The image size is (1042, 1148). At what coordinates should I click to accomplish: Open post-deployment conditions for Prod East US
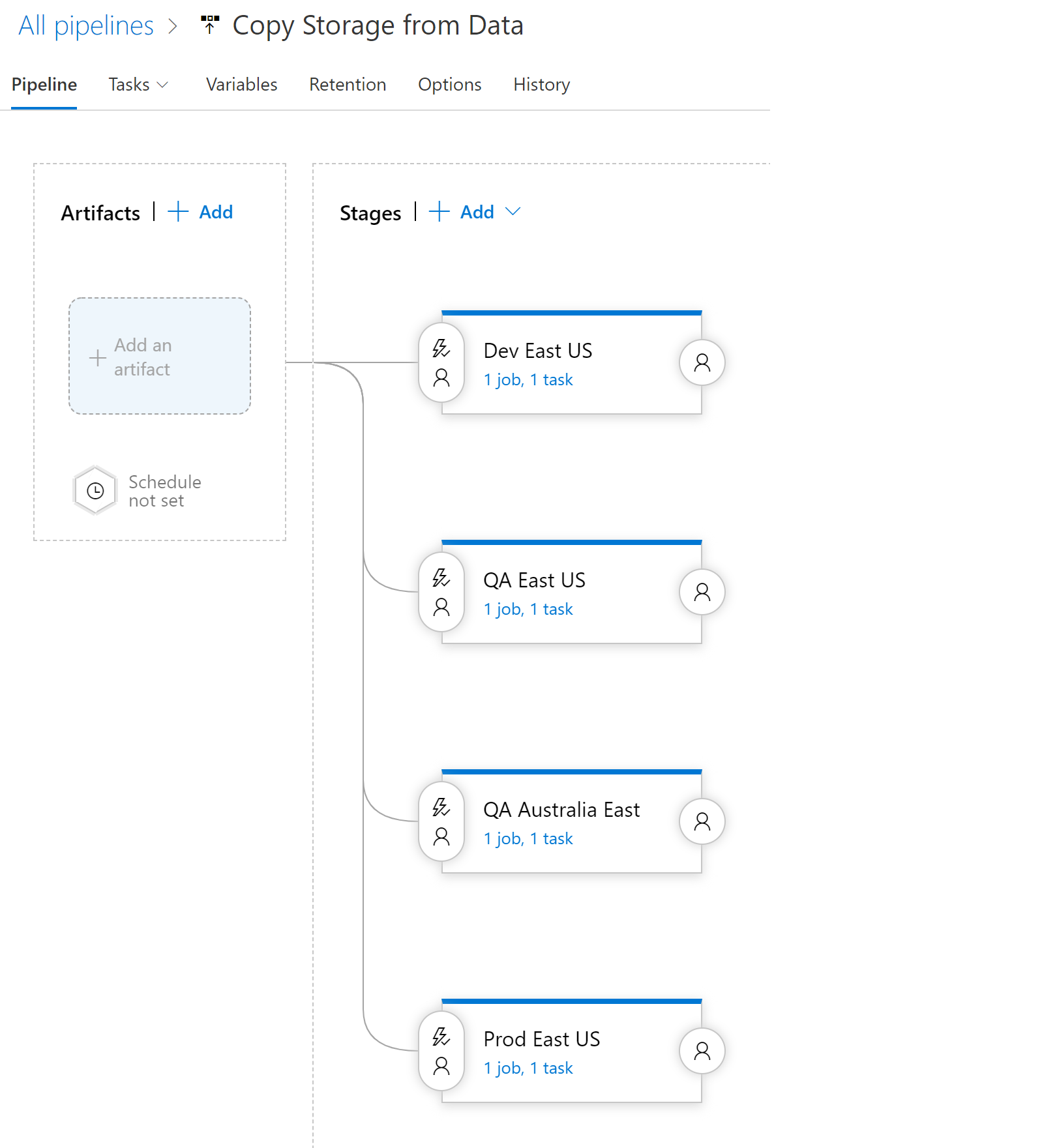pos(702,1051)
